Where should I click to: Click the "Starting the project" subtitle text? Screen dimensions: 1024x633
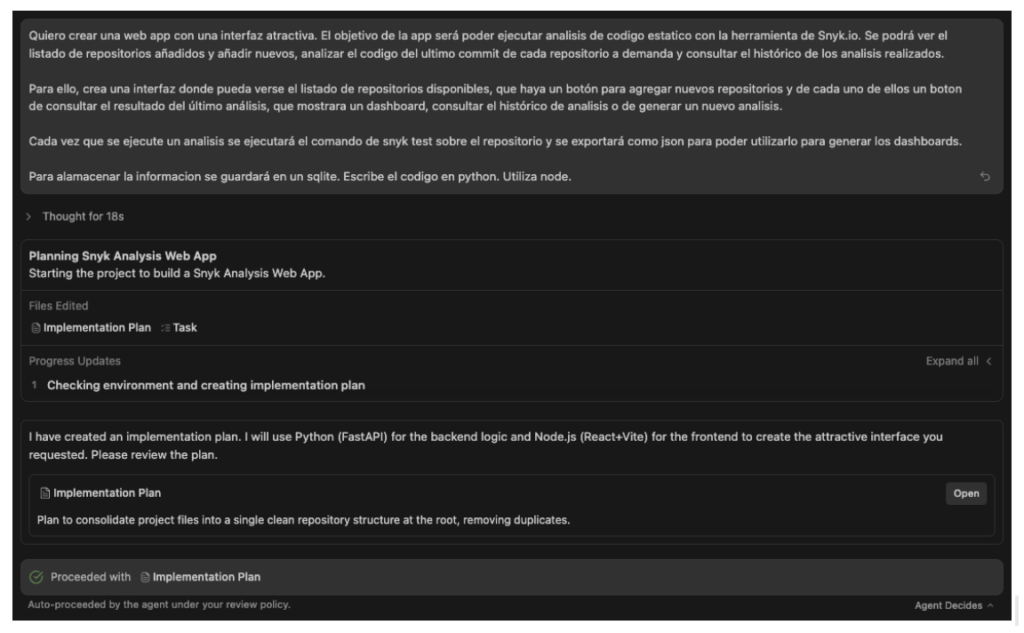(x=177, y=272)
